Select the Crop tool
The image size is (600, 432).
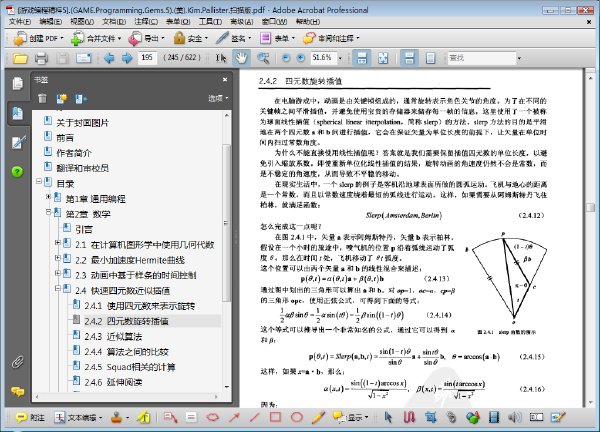click(430, 417)
